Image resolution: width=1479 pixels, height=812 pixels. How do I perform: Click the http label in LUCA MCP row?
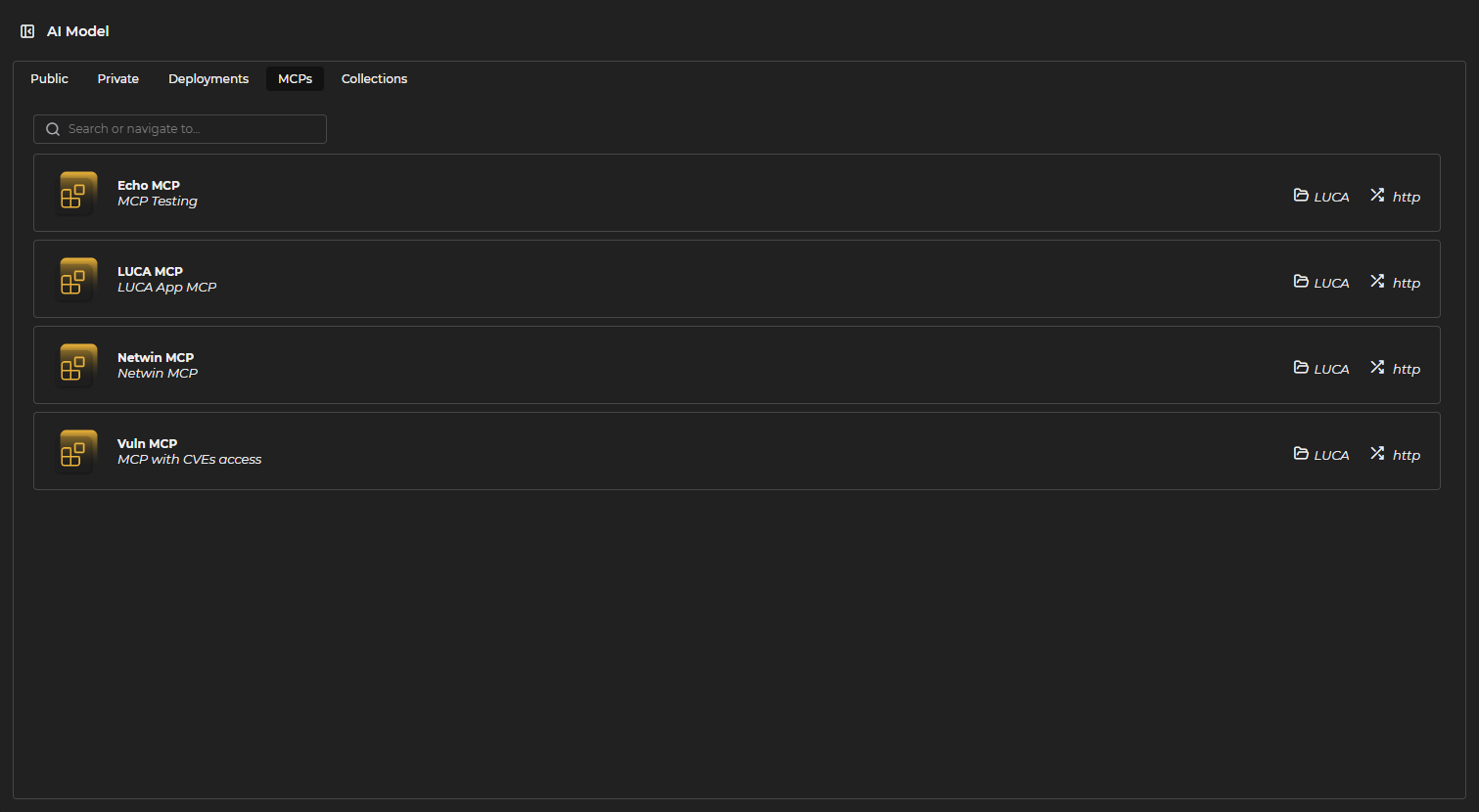(x=1407, y=283)
